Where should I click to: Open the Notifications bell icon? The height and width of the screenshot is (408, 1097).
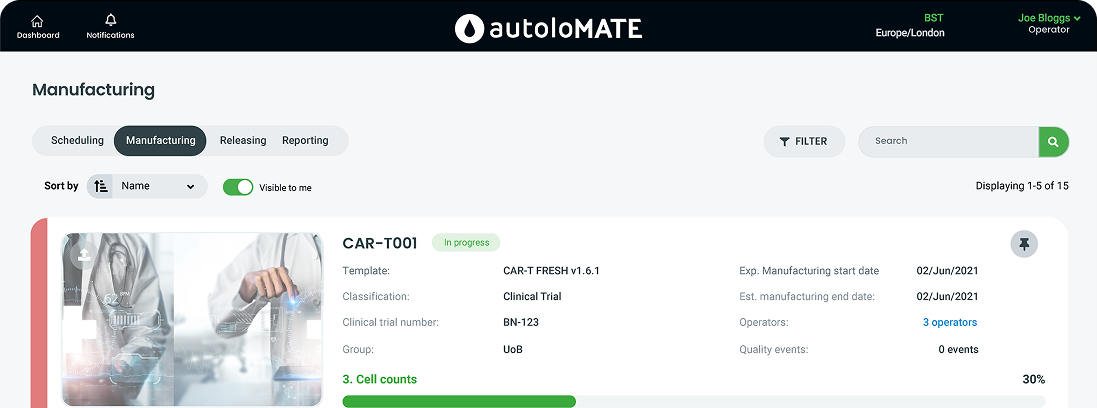[x=110, y=21]
